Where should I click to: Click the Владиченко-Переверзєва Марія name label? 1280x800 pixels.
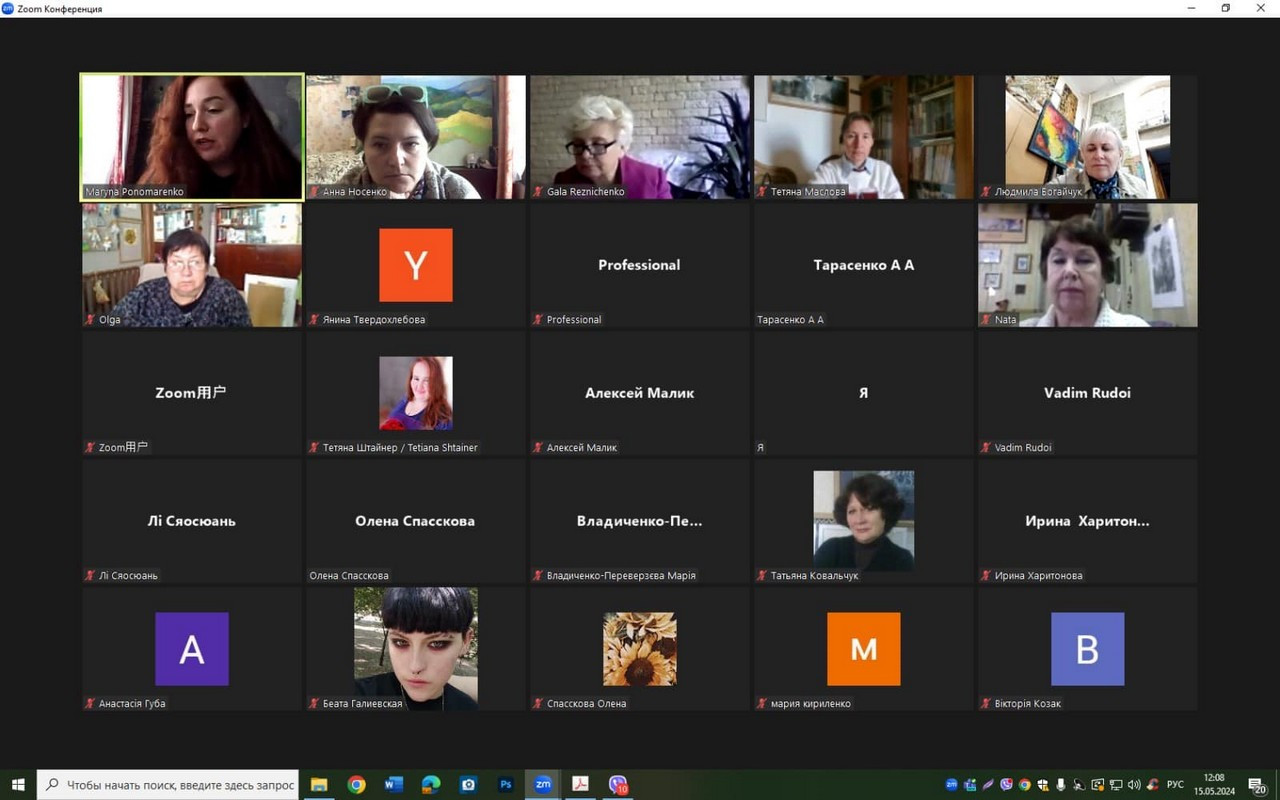621,576
